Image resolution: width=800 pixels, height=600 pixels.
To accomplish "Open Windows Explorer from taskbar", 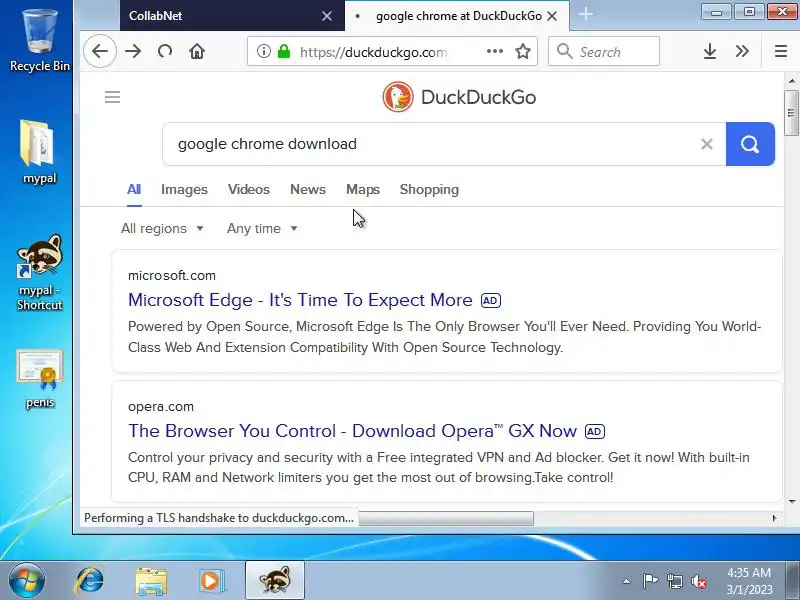I will pos(151,581).
